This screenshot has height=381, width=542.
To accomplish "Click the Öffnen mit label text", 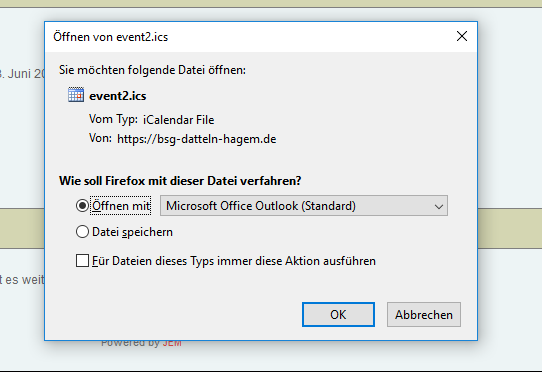I will [121, 206].
